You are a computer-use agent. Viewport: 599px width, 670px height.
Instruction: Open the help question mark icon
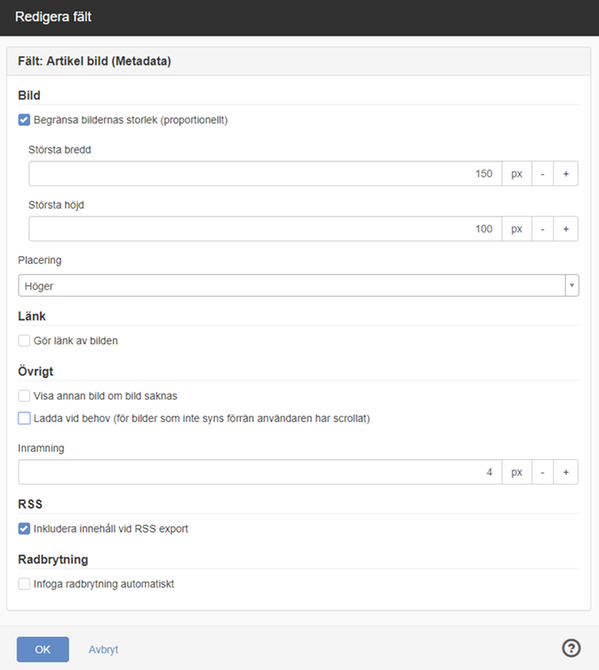point(571,648)
